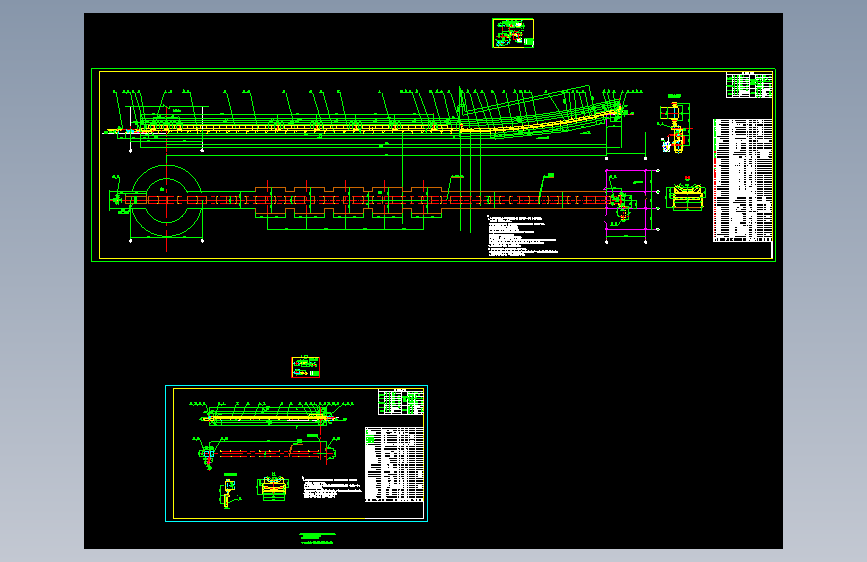Click the drive detail view above yellow cross-section

675,123
